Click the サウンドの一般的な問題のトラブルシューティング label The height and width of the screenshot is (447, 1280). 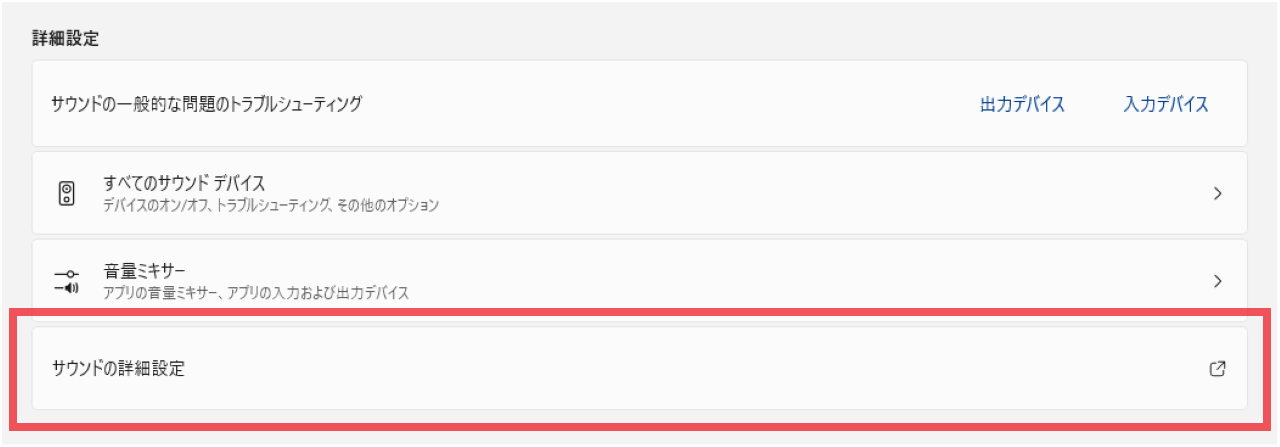coord(206,104)
